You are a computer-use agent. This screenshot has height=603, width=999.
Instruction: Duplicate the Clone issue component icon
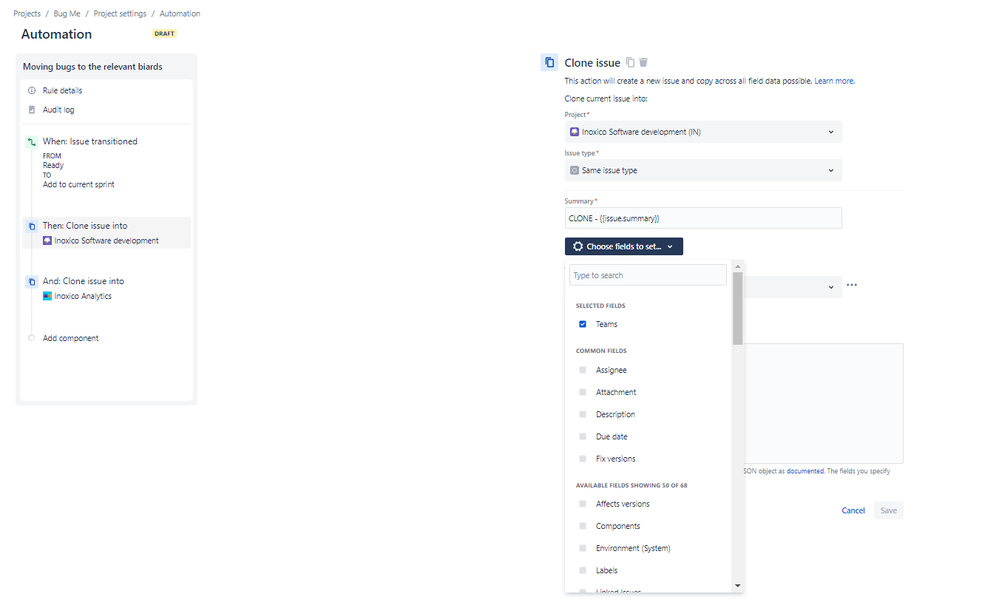(630, 62)
